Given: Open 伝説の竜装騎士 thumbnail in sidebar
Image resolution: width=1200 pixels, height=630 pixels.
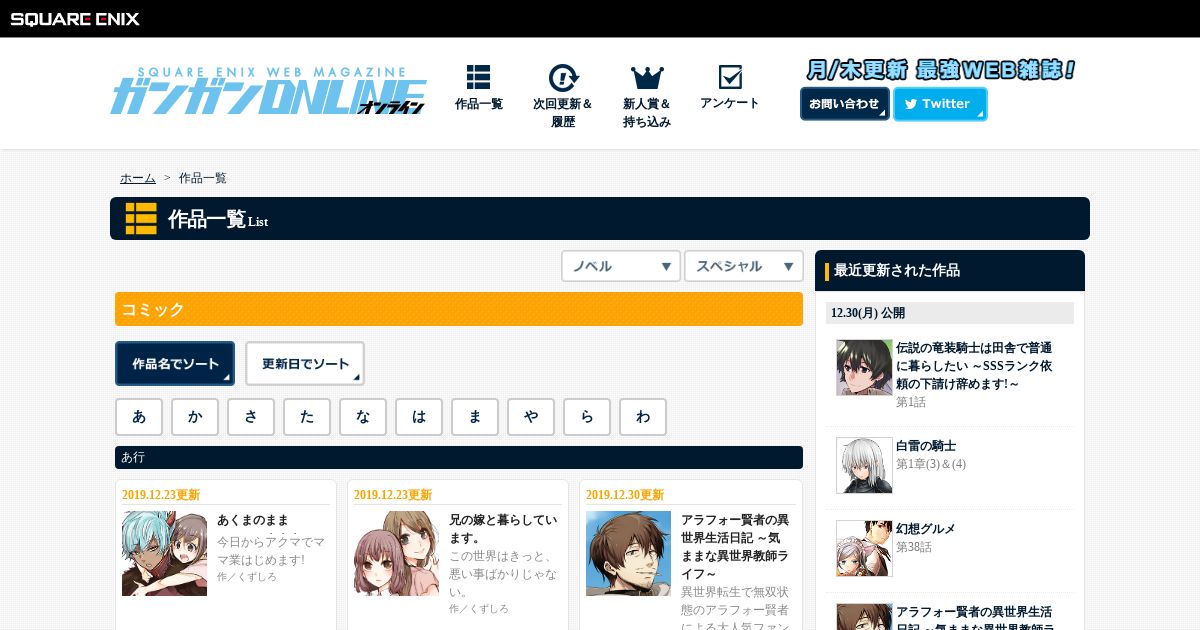Looking at the screenshot, I should coord(864,367).
